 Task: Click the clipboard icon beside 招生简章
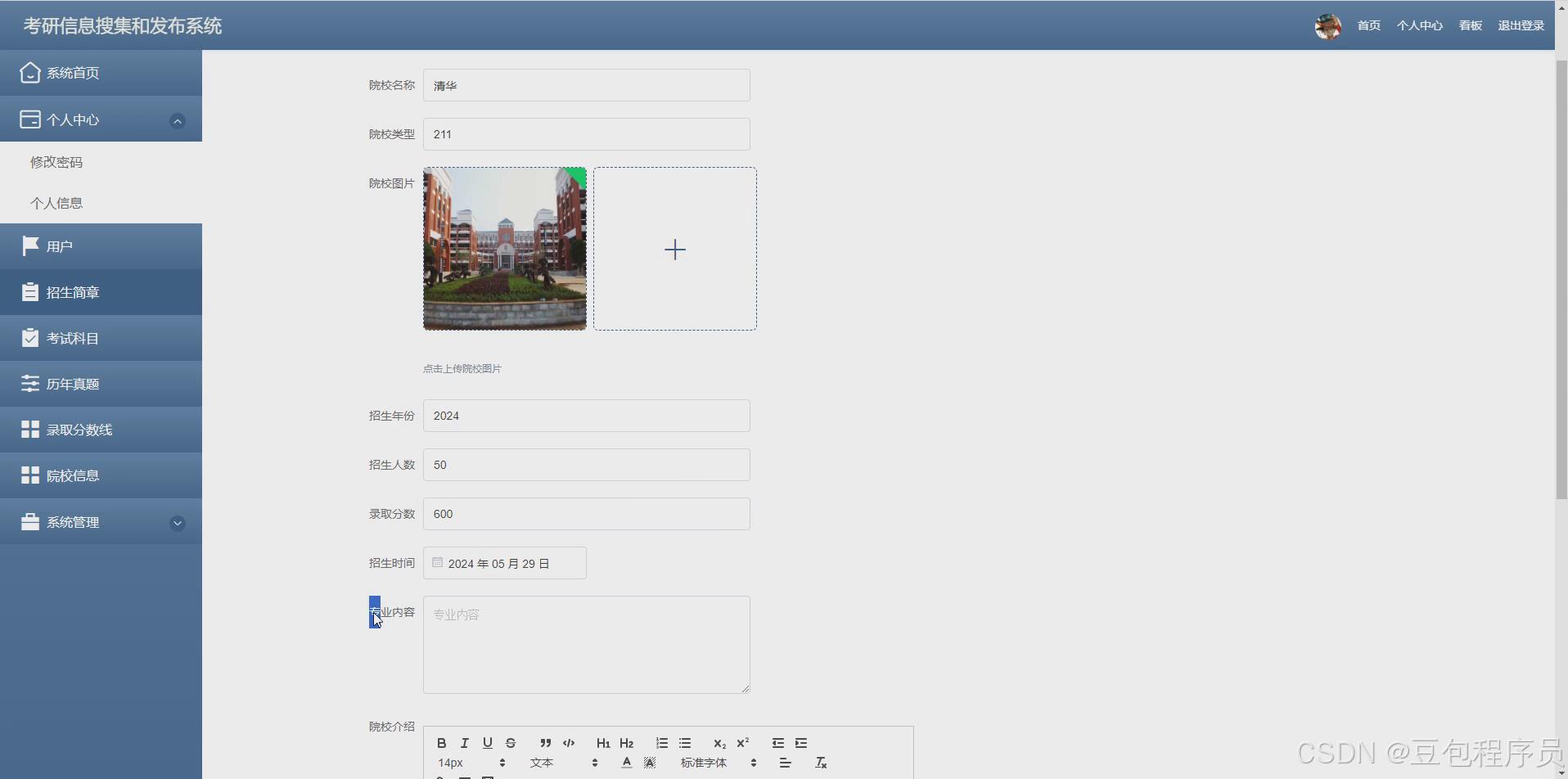pos(30,292)
